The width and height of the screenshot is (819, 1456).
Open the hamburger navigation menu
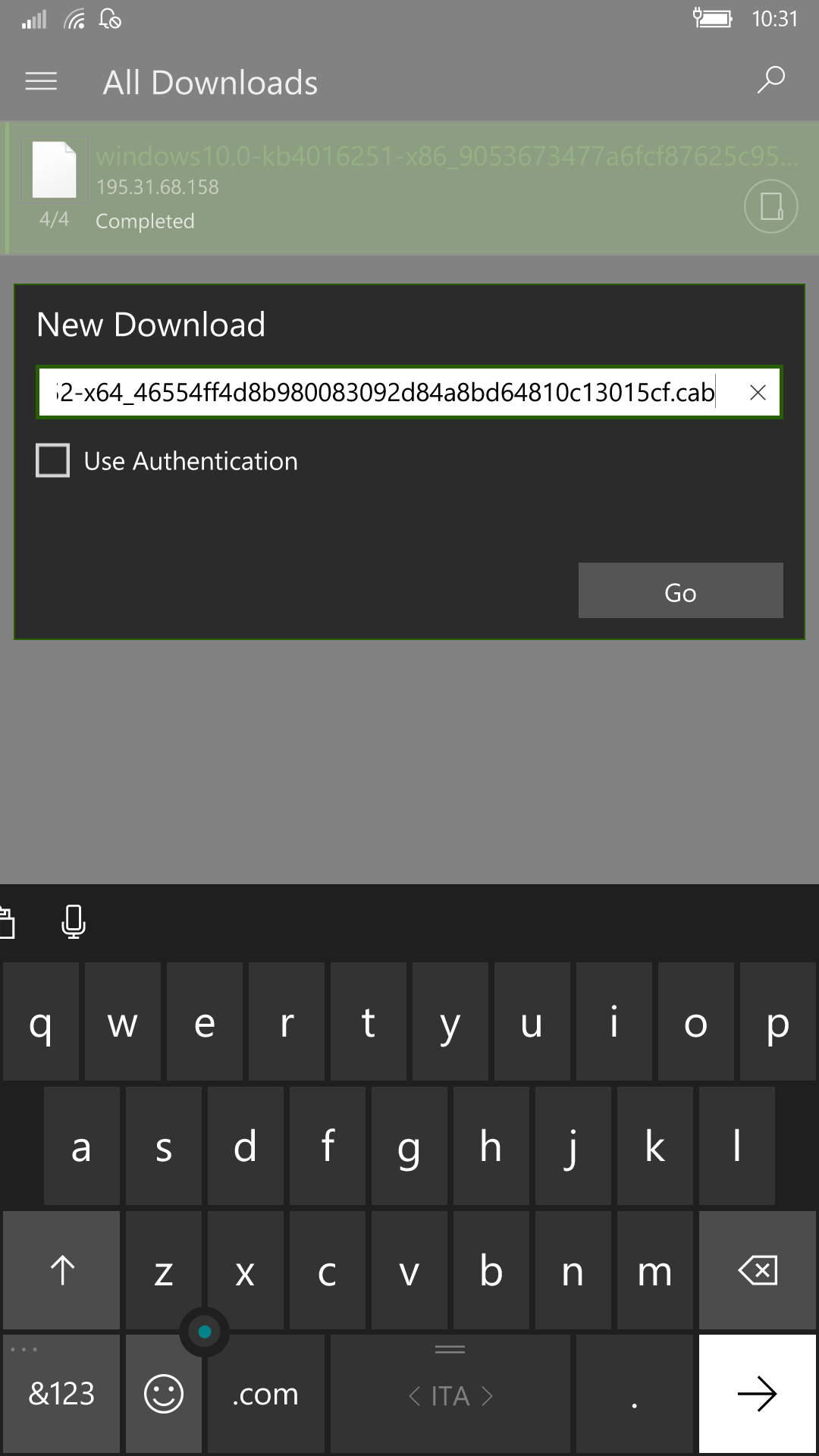click(41, 81)
